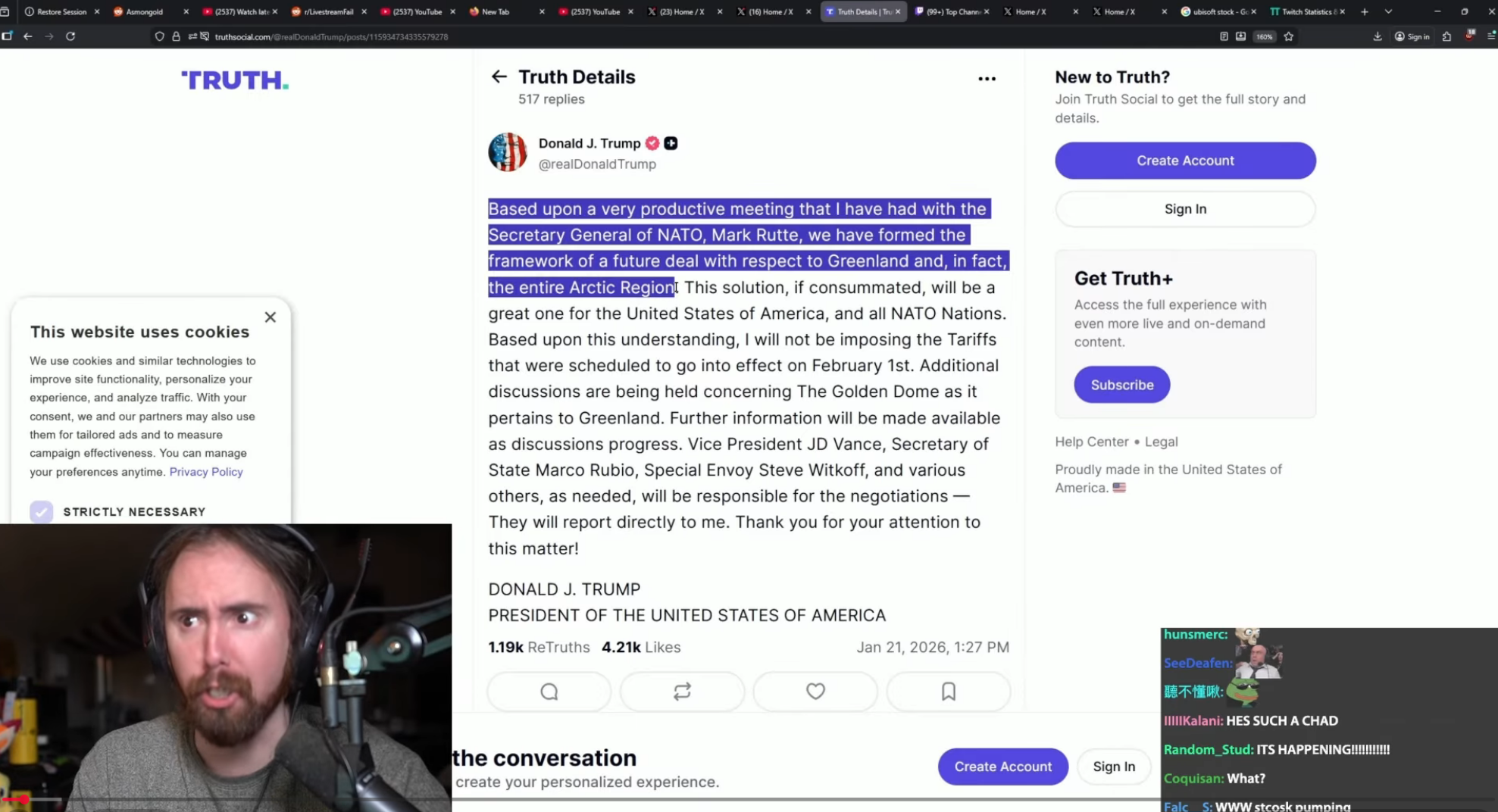
Task: Click the 160% zoom level indicator
Action: (1264, 36)
